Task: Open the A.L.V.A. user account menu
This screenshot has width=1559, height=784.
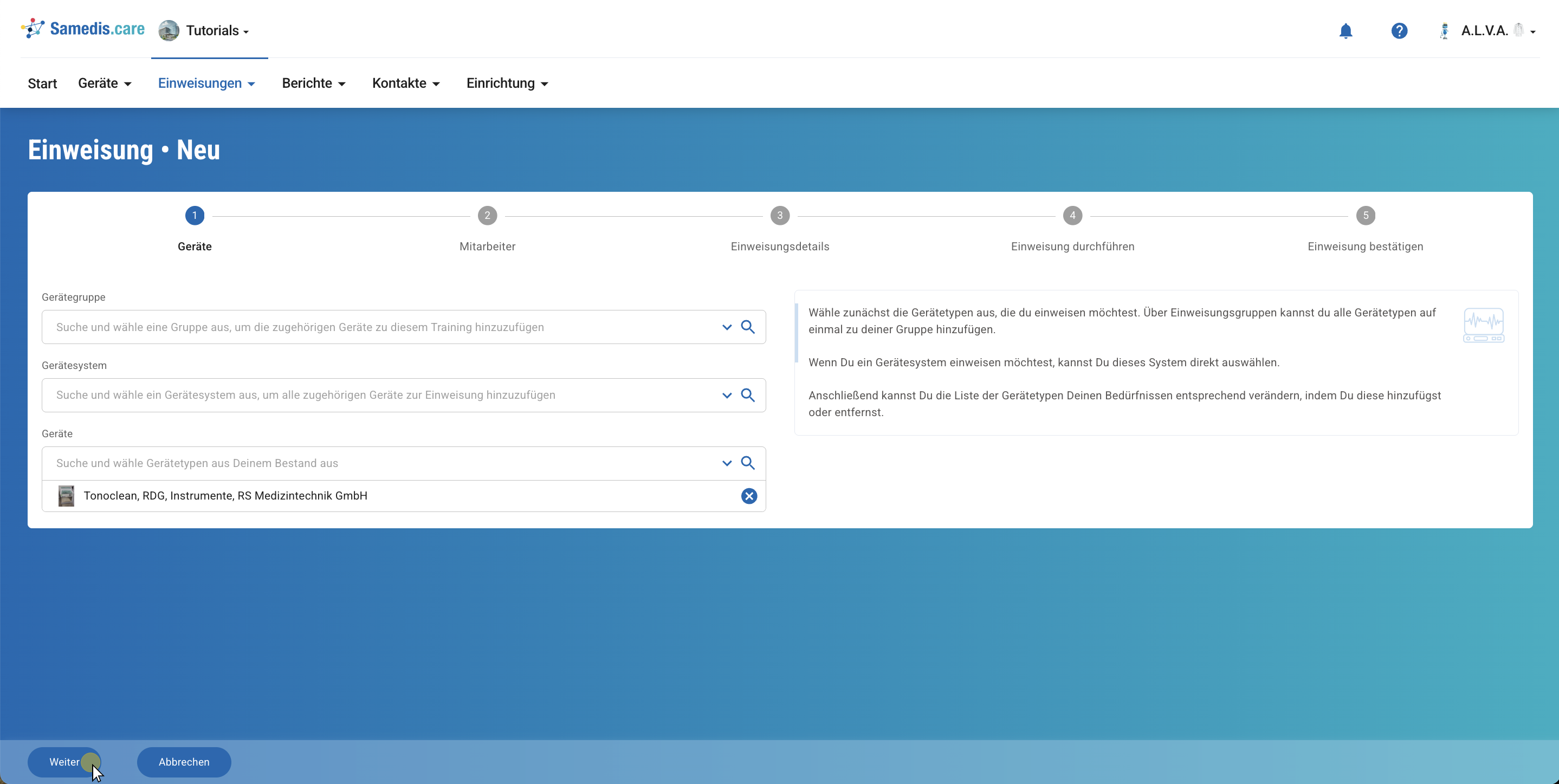Action: click(x=1490, y=31)
